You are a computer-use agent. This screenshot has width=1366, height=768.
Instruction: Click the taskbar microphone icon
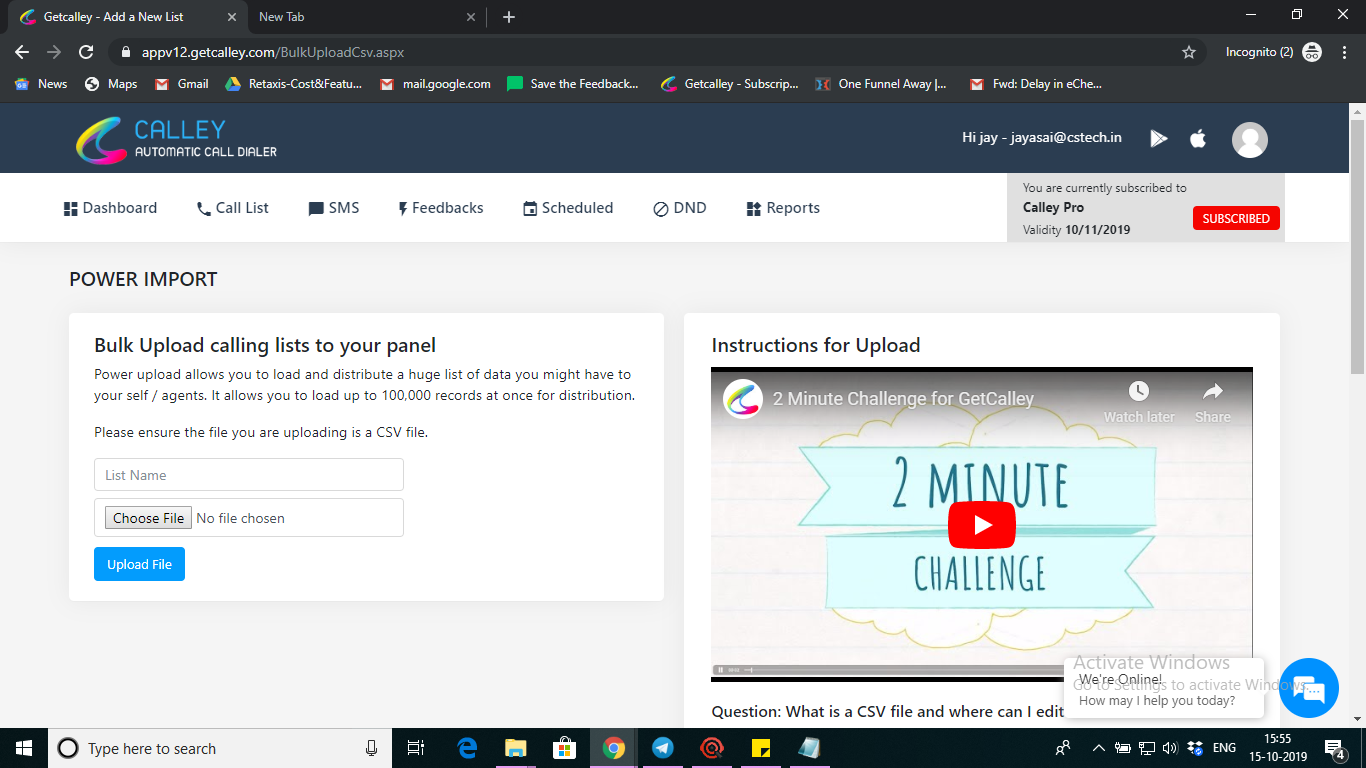coord(371,748)
